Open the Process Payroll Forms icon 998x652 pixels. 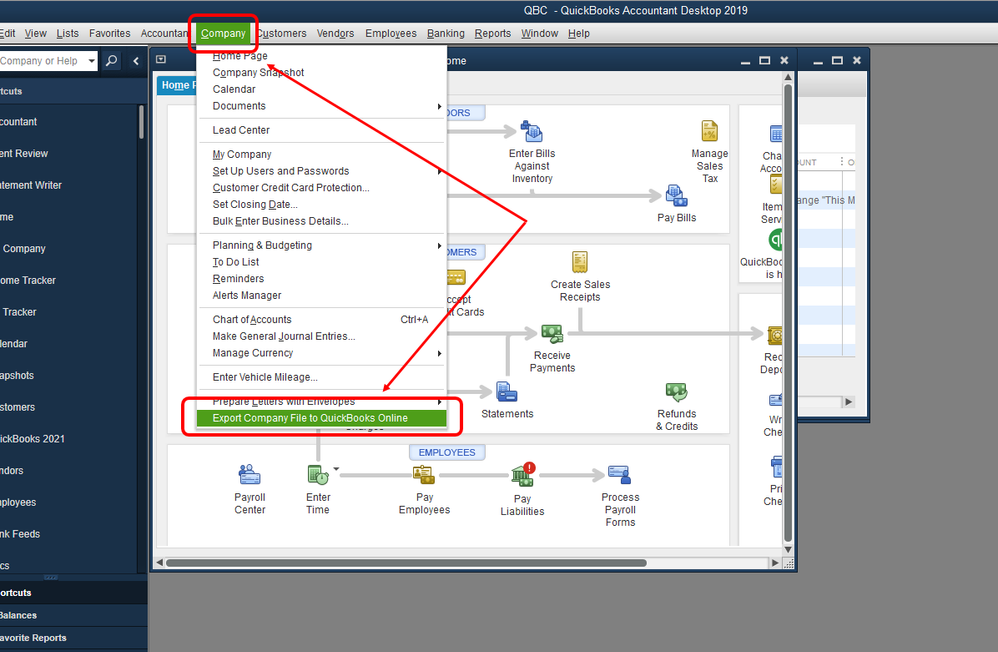coord(619,475)
